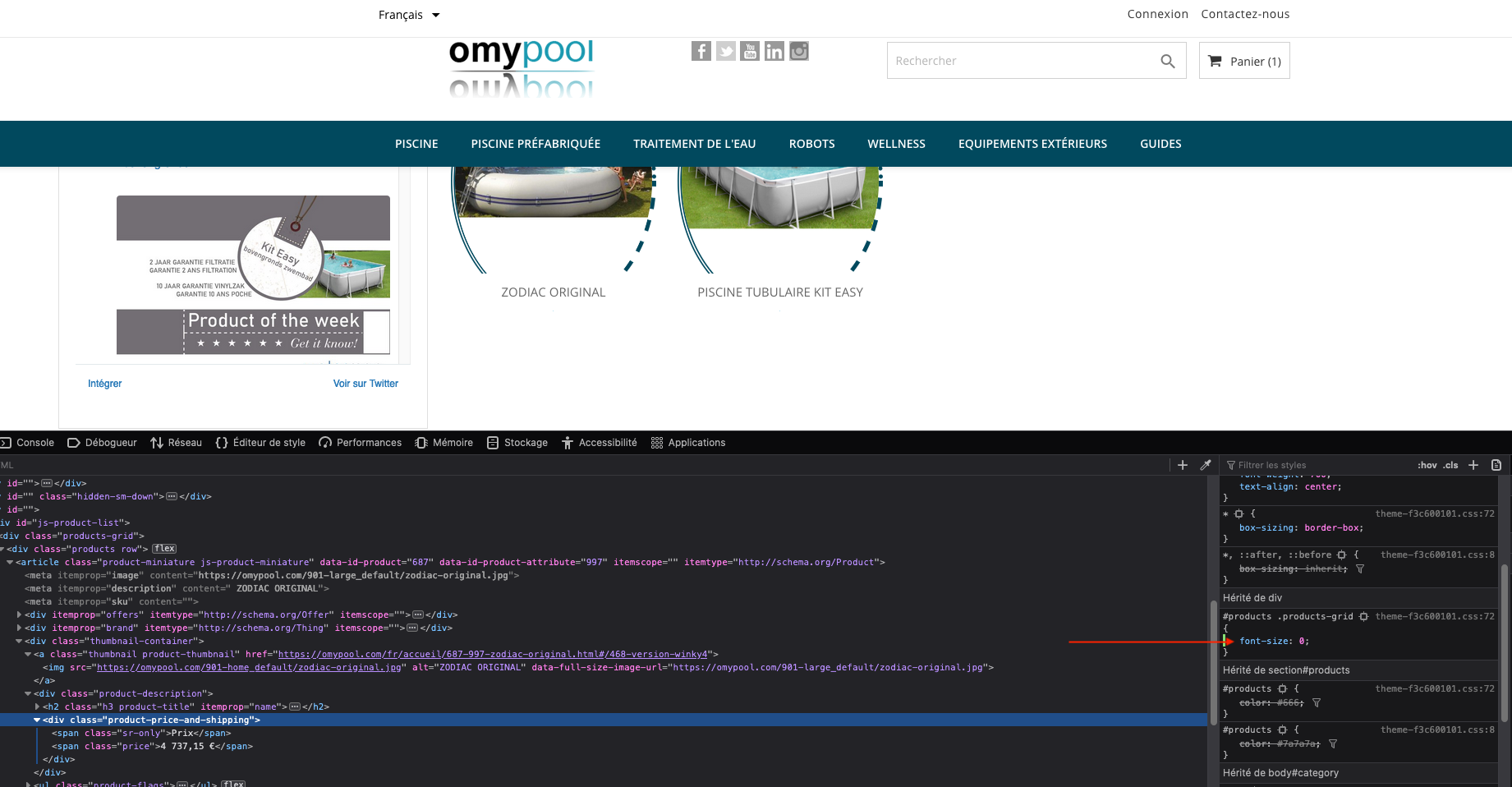The image size is (1512, 787).
Task: Open the EQUIPEMENTS EXTÉRIEURS menu
Action: [x=1032, y=144]
